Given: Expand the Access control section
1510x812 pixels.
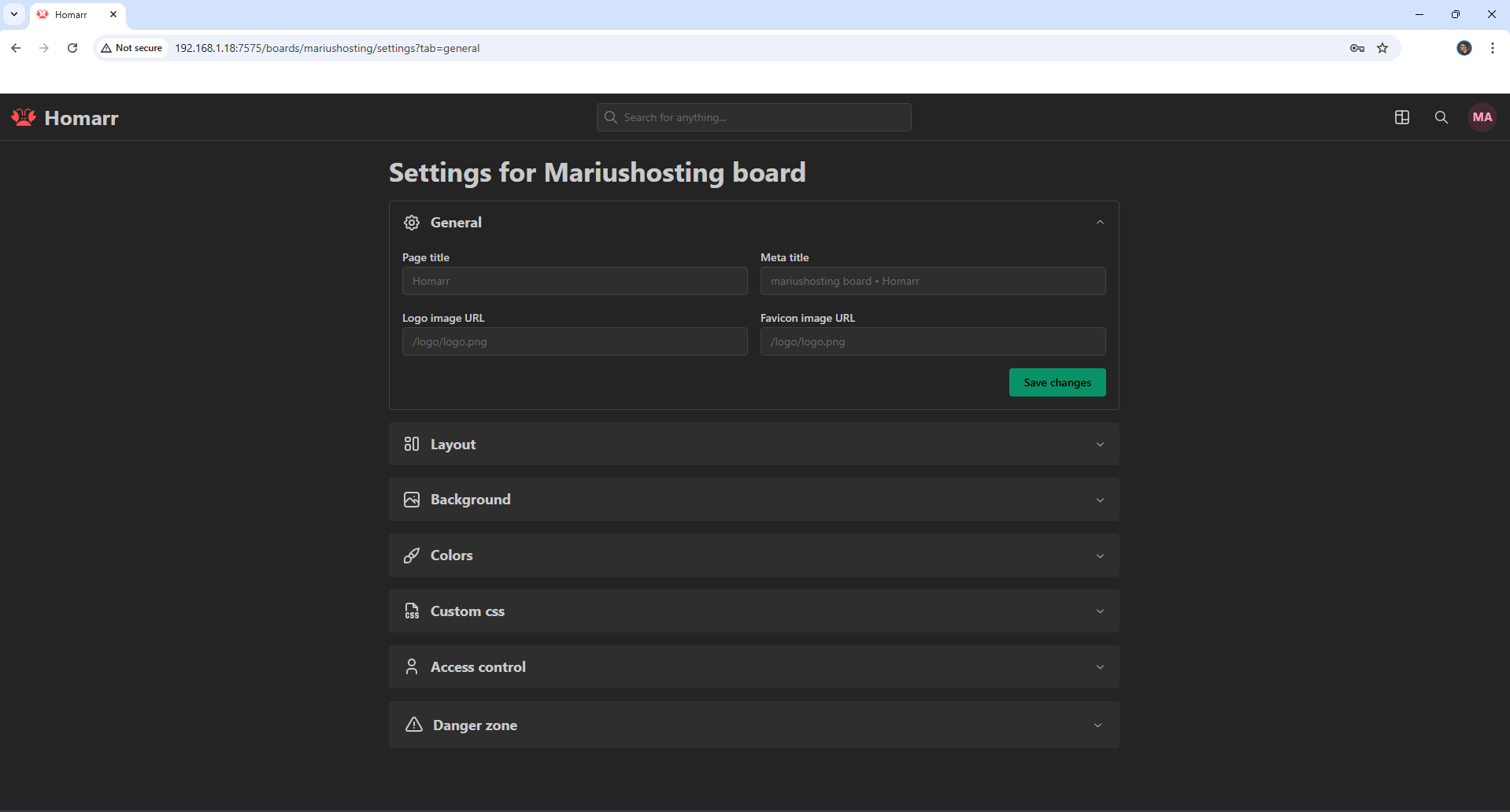Looking at the screenshot, I should pyautogui.click(x=754, y=667).
